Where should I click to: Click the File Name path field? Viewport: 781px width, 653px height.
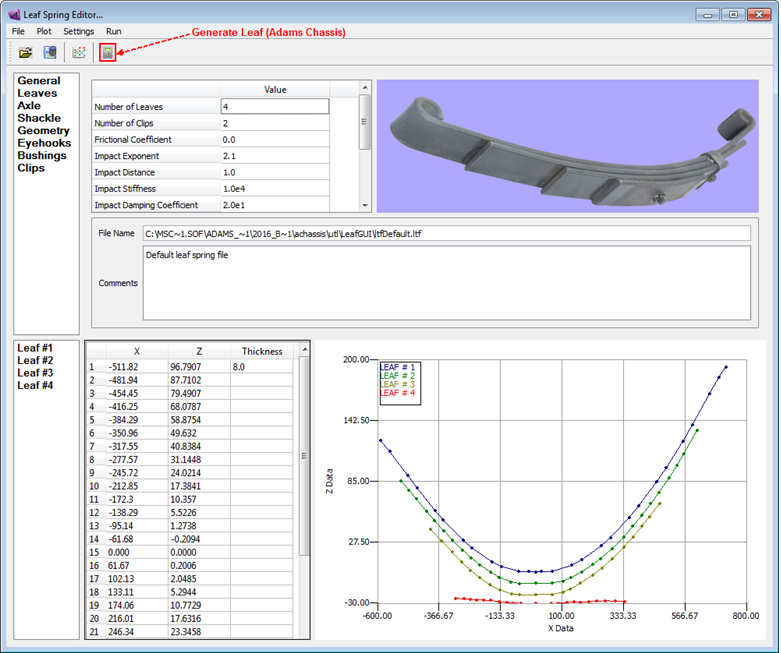447,233
